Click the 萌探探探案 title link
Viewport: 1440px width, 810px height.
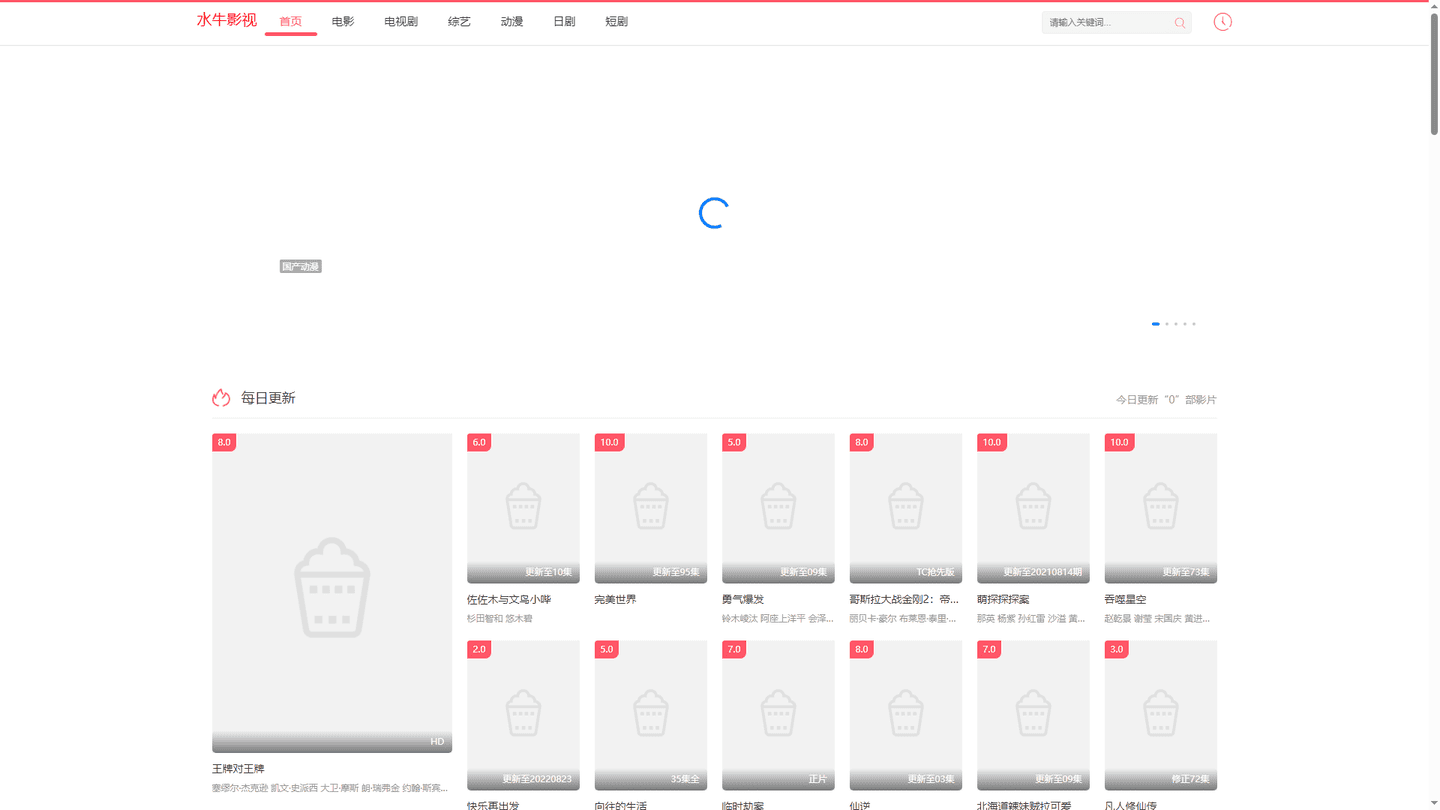[1003, 600]
